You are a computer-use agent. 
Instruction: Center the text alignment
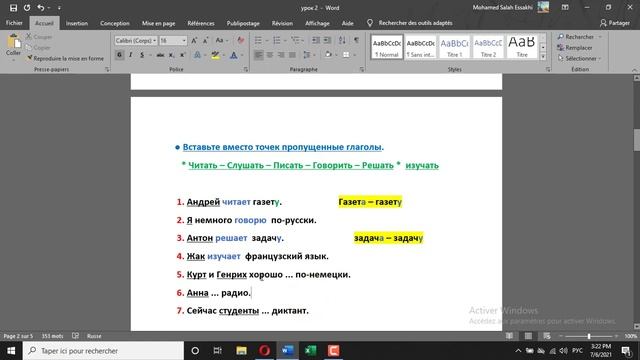270,55
